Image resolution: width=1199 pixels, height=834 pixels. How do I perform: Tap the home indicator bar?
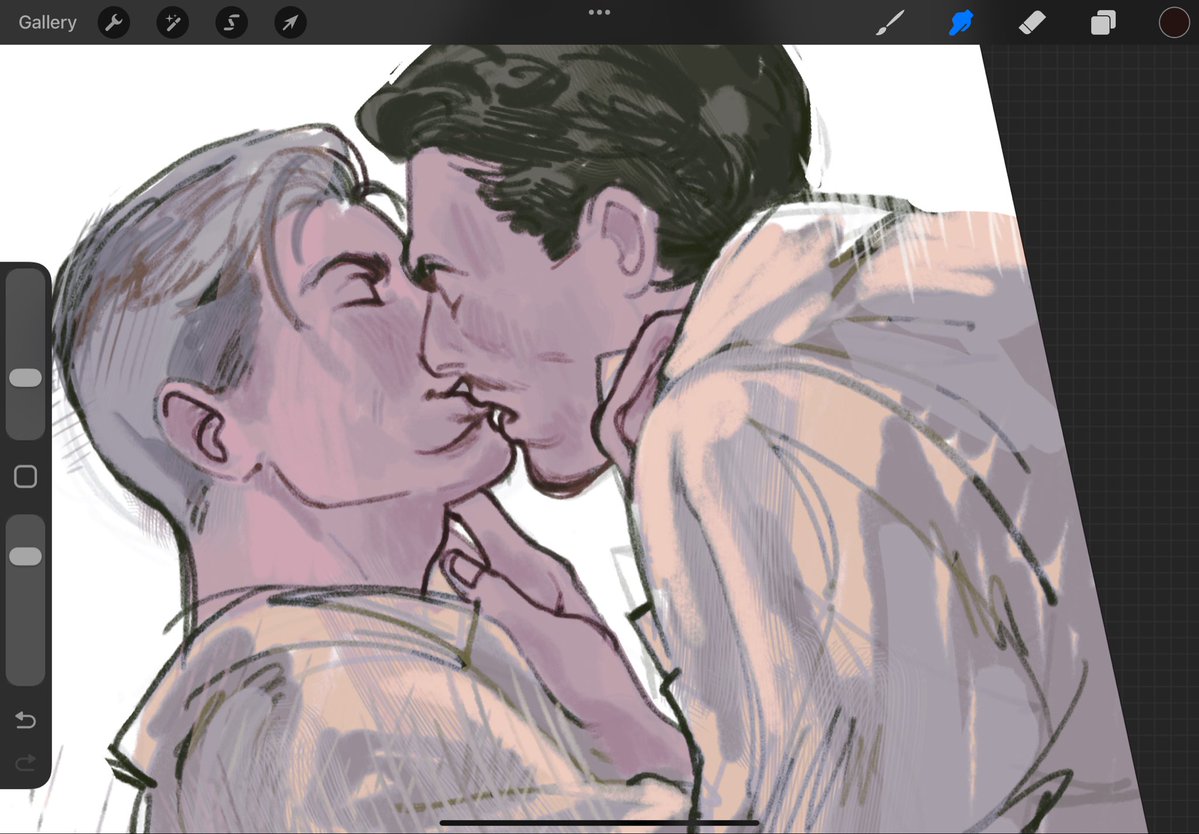click(600, 823)
